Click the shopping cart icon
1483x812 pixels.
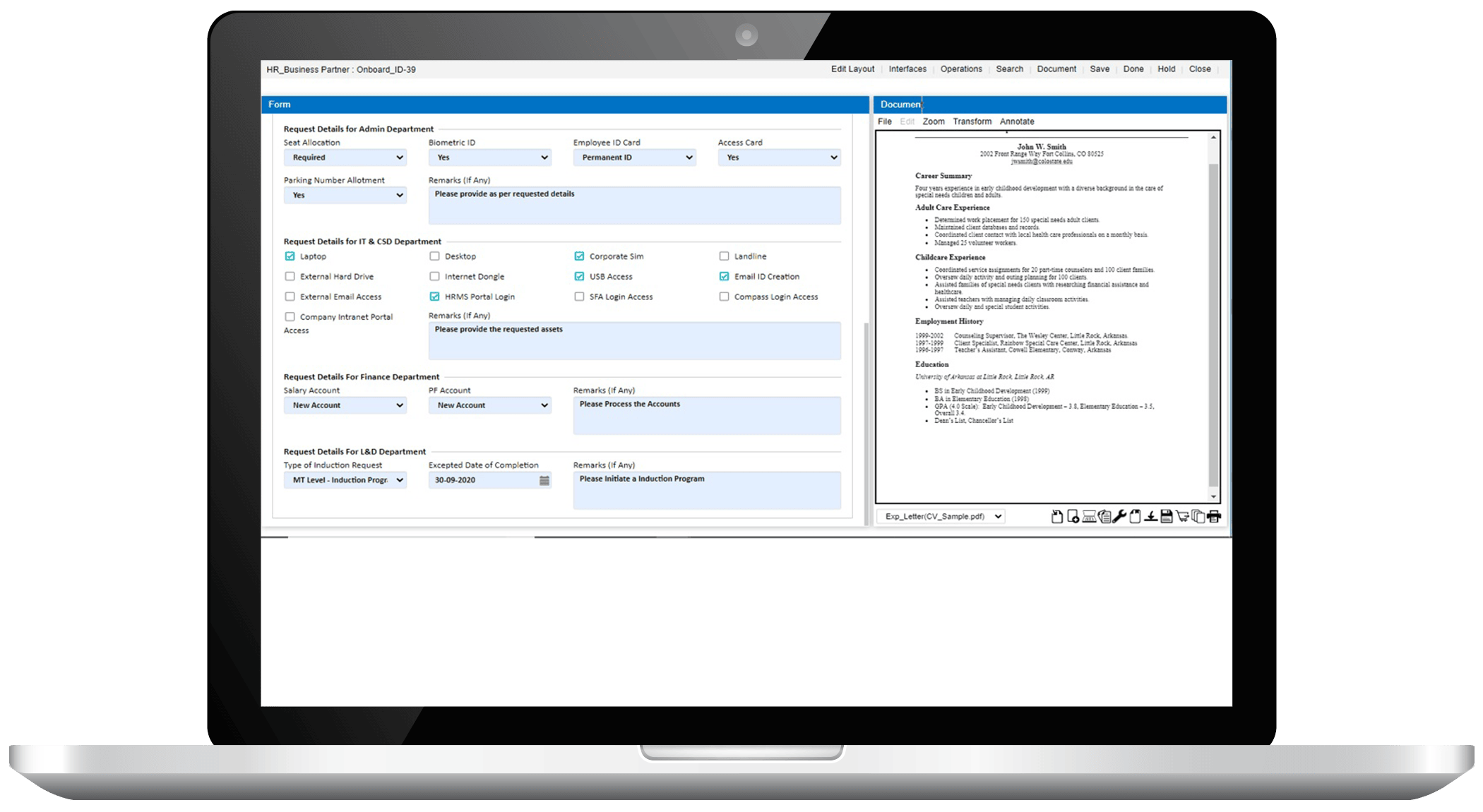[1182, 517]
